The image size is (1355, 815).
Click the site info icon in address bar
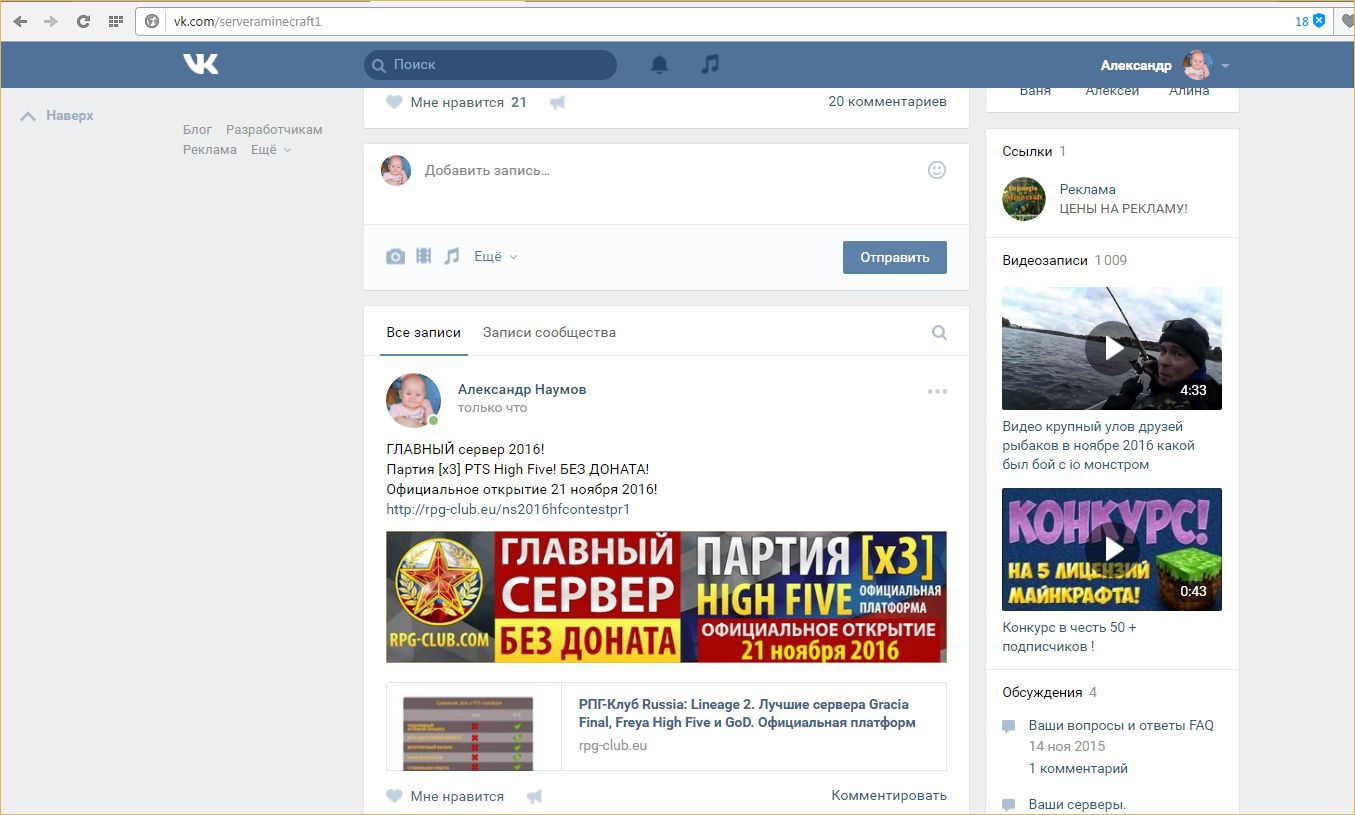152,21
